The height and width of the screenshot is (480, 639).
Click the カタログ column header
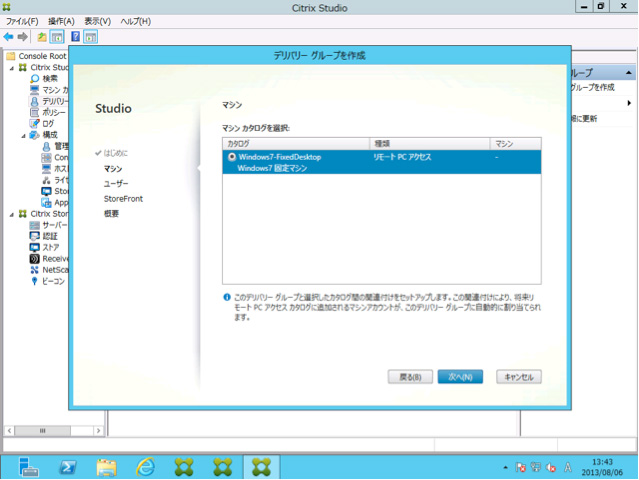click(296, 144)
